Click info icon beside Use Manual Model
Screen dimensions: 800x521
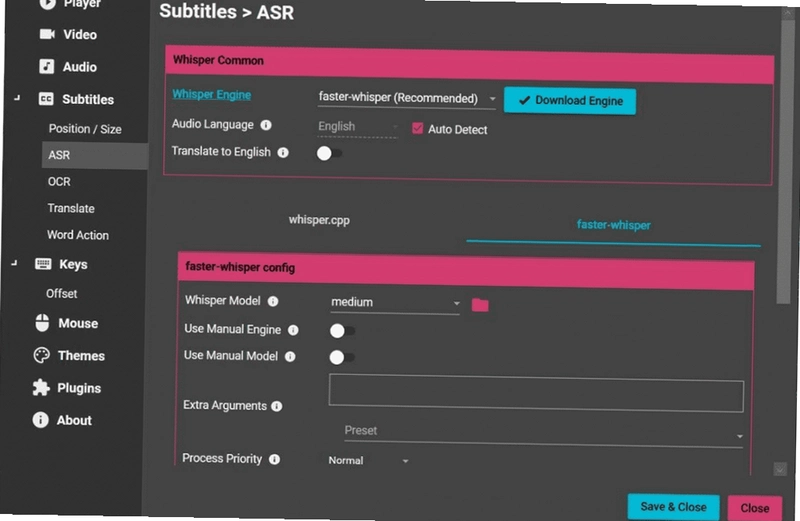290,357
